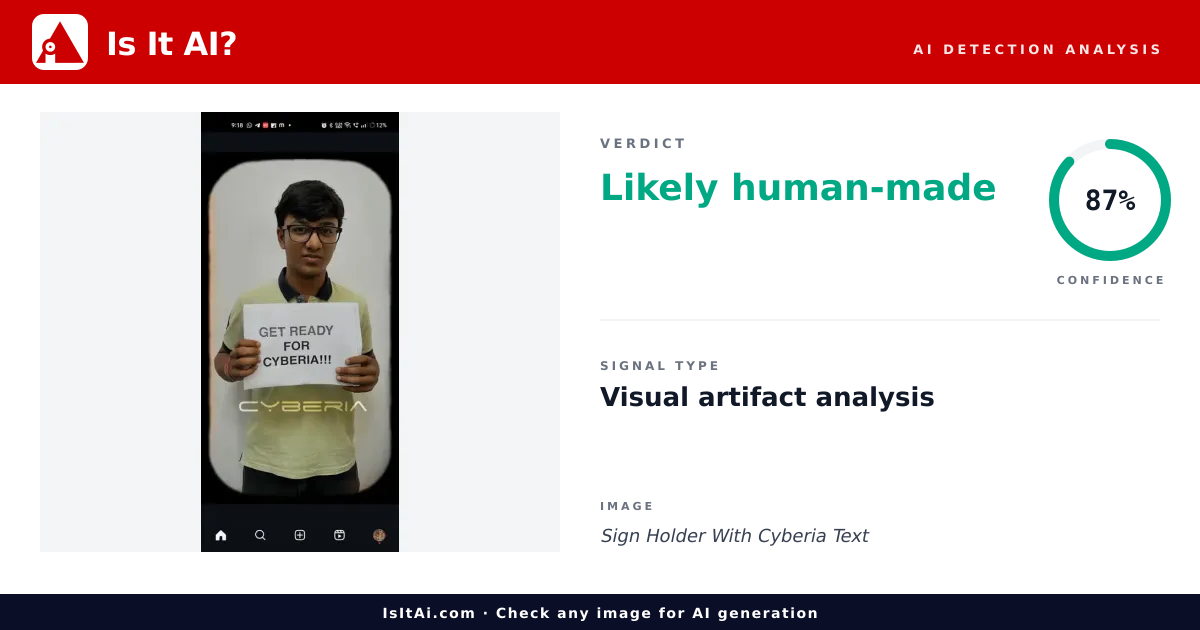The height and width of the screenshot is (630, 1200).
Task: Click the Is It AI logo icon
Action: [x=60, y=42]
